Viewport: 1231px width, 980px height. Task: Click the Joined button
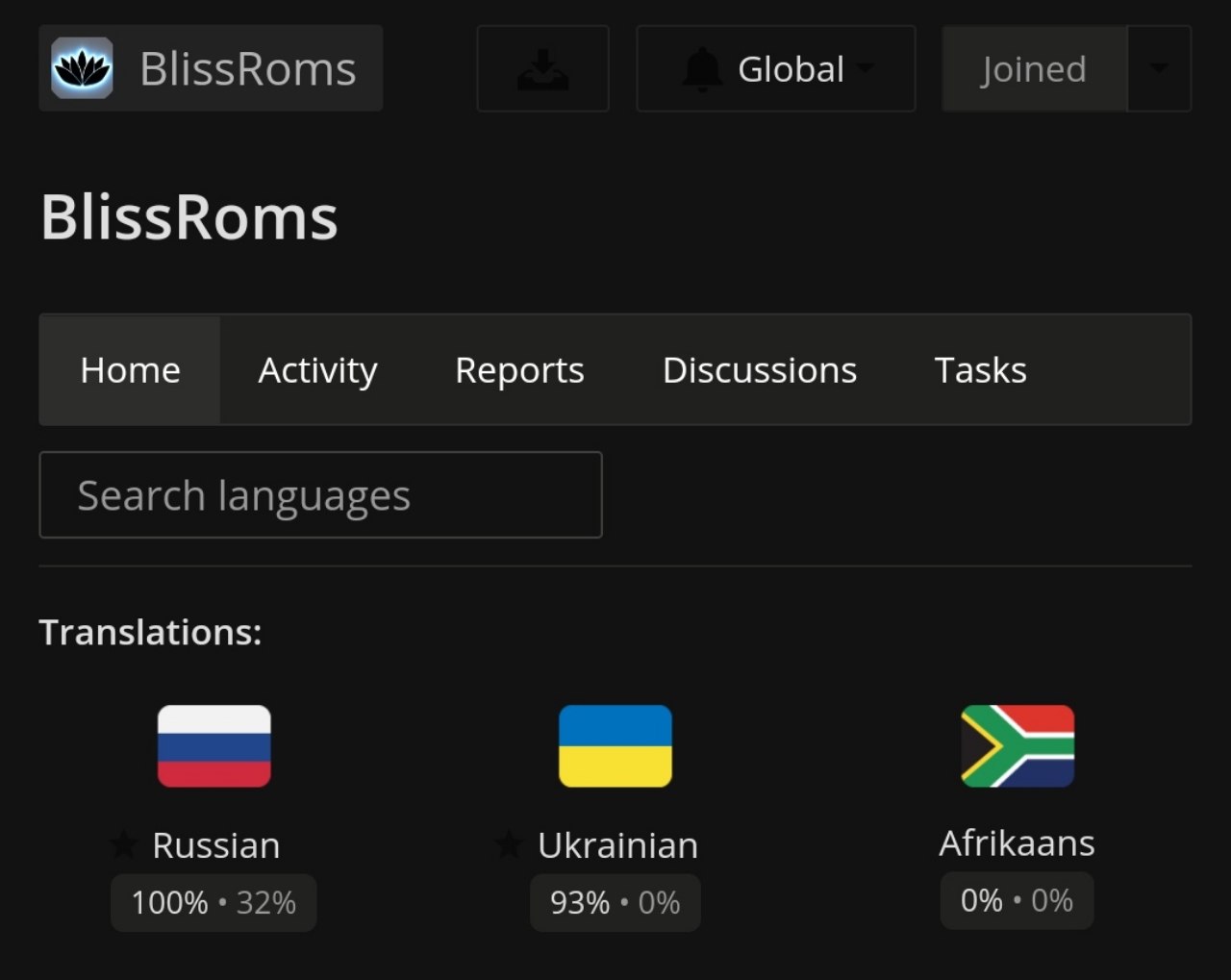click(x=1034, y=69)
